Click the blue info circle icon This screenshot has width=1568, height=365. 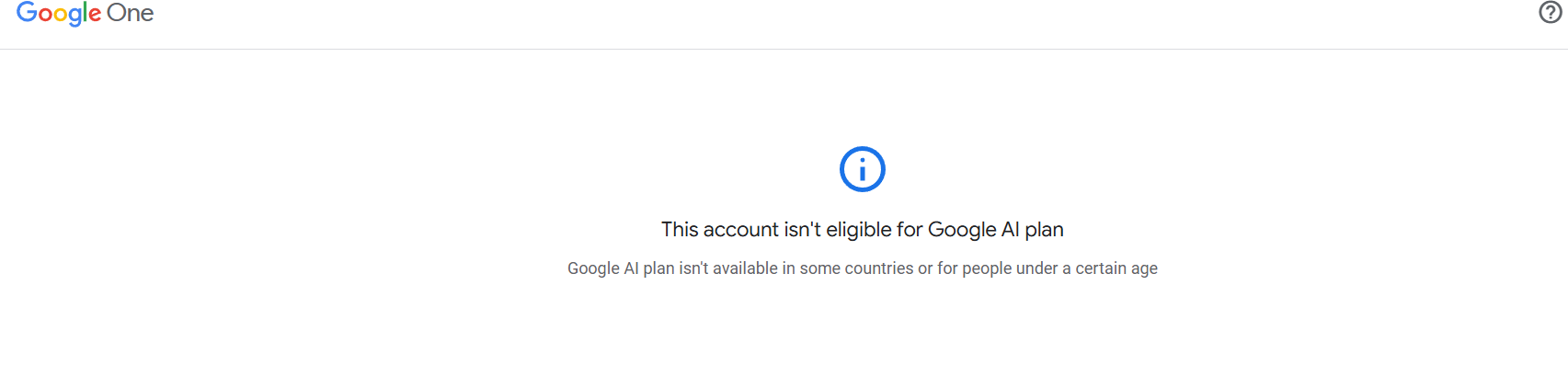click(x=863, y=169)
